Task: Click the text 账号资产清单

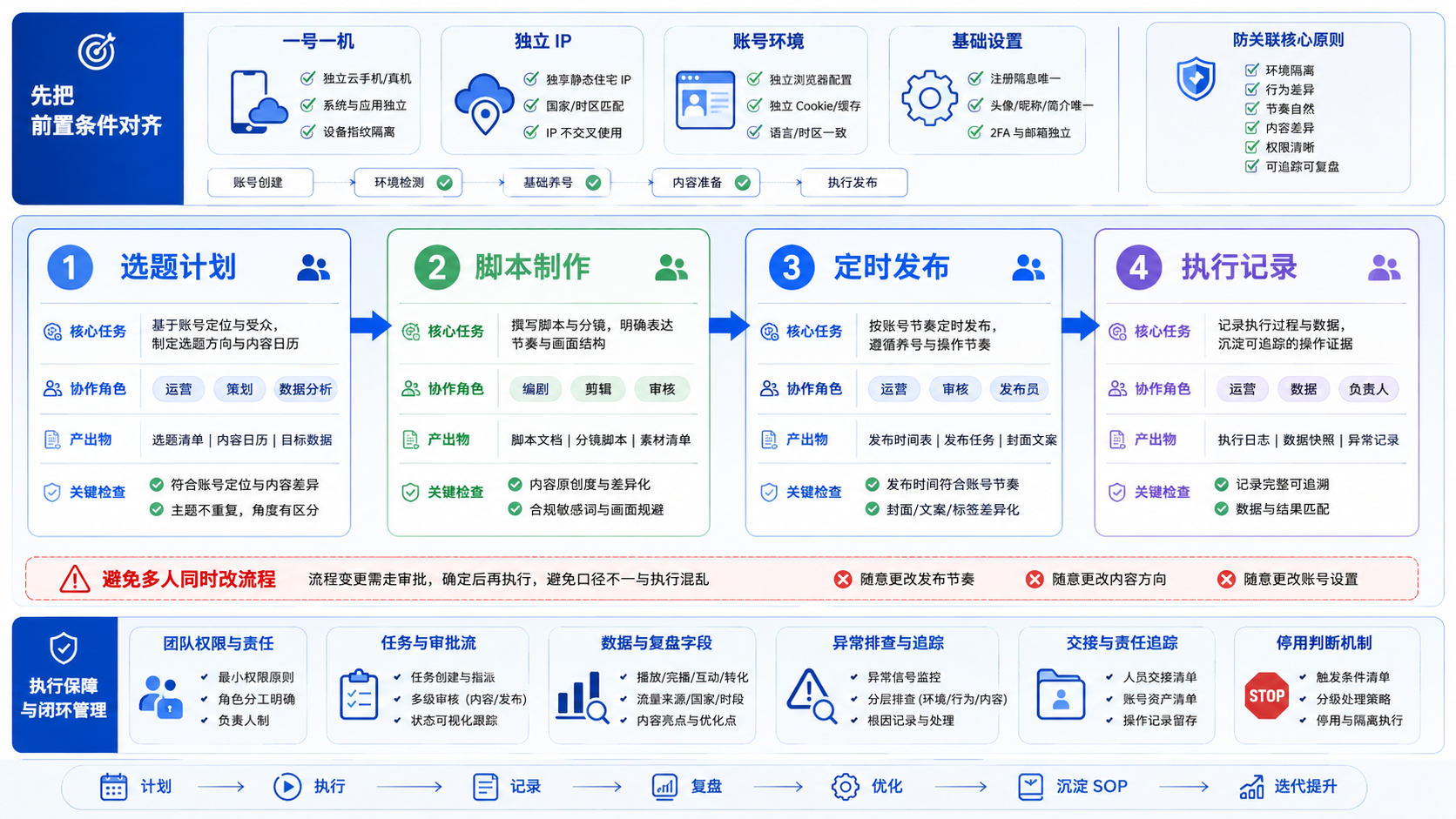Action: (1160, 699)
